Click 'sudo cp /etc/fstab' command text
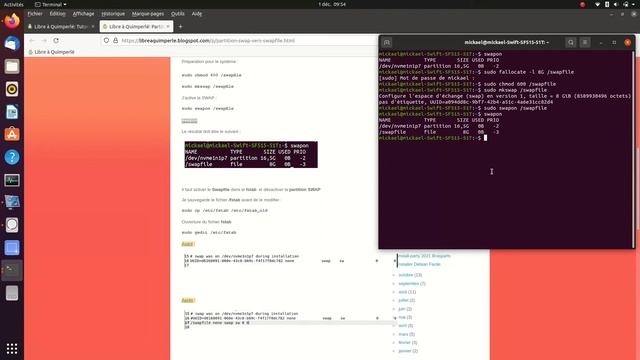 [x=225, y=211]
